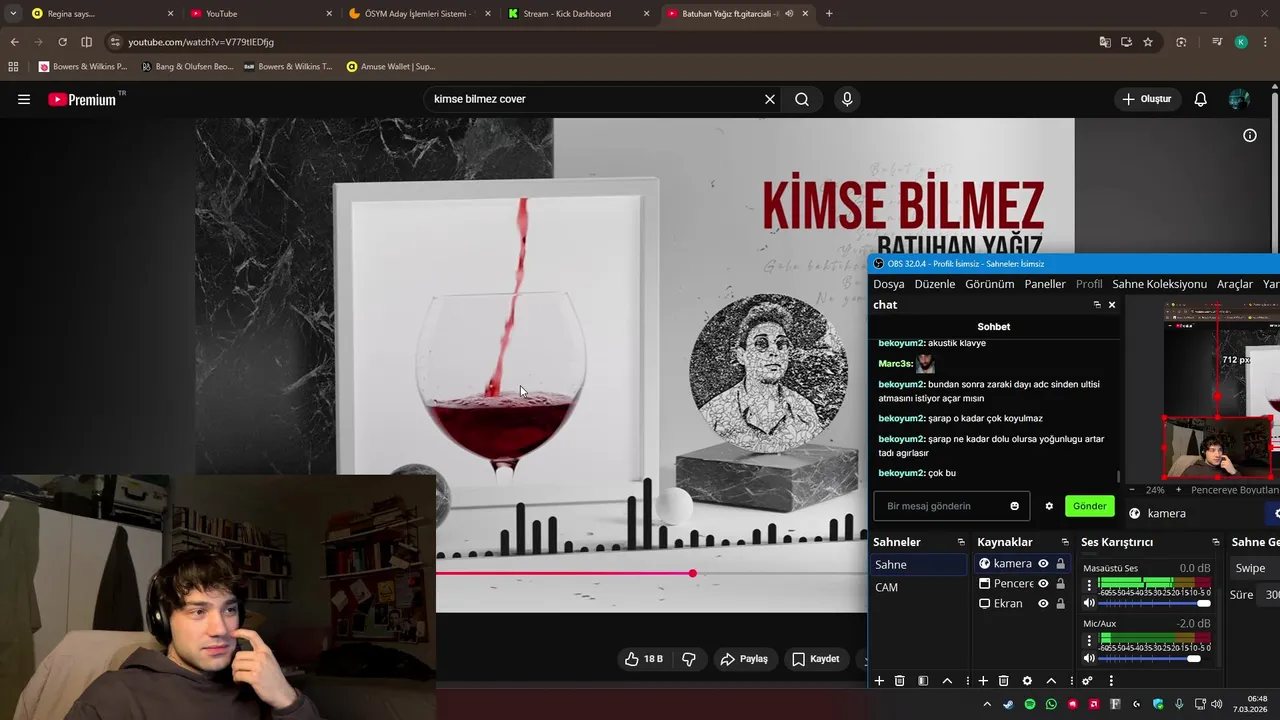Undock the chat panel
This screenshot has width=1280, height=720.
point(1097,305)
